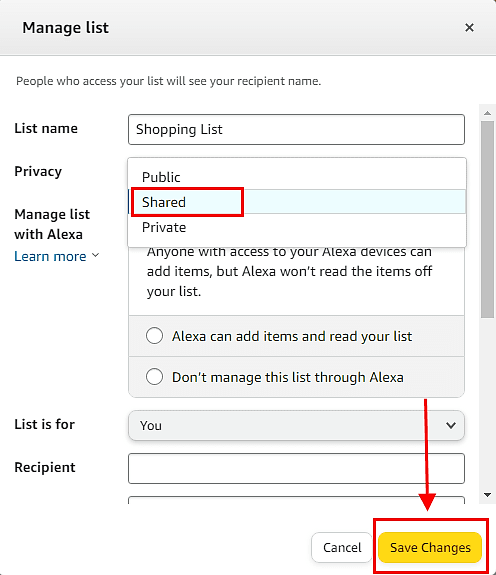
Task: Click the Cancel button
Action: click(x=342, y=547)
